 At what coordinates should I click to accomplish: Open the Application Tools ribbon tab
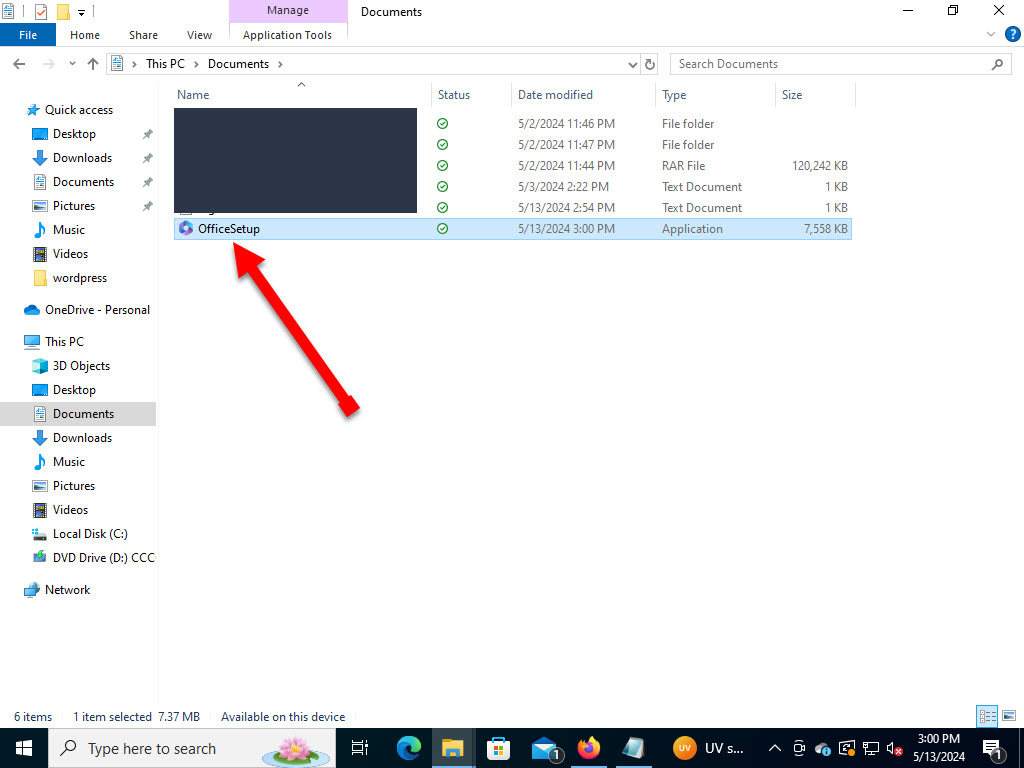(x=288, y=33)
